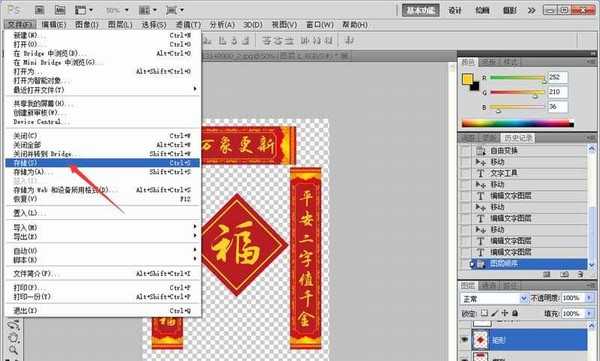Hide the selected layer via eye icon
The image size is (600, 361).
[465, 340]
